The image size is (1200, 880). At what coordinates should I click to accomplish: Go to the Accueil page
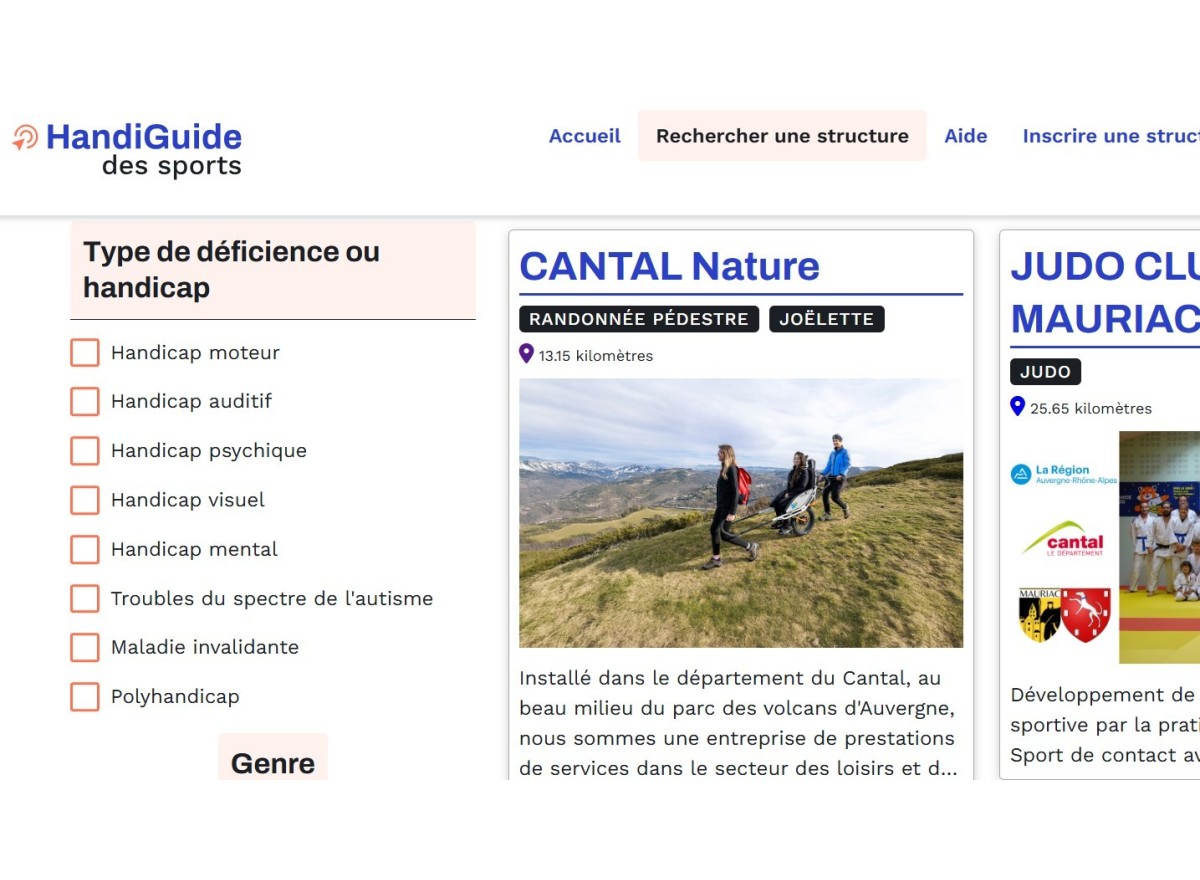tap(584, 136)
